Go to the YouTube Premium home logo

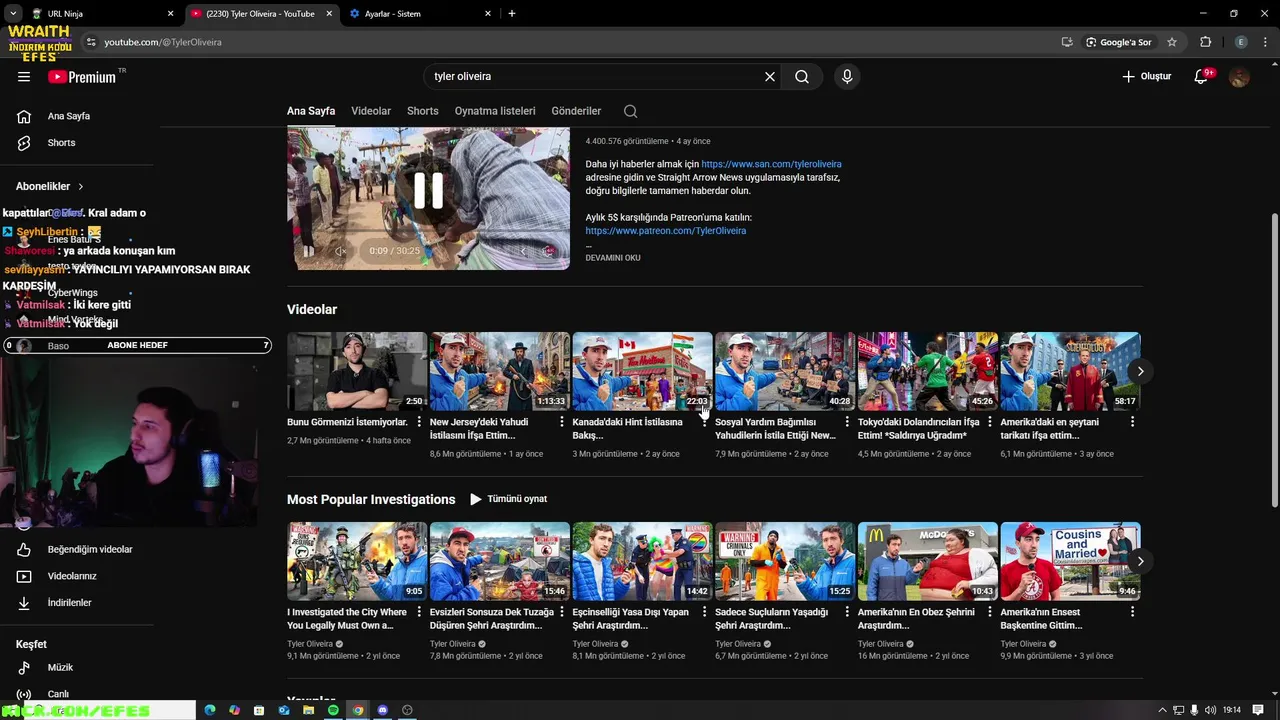coord(83,77)
